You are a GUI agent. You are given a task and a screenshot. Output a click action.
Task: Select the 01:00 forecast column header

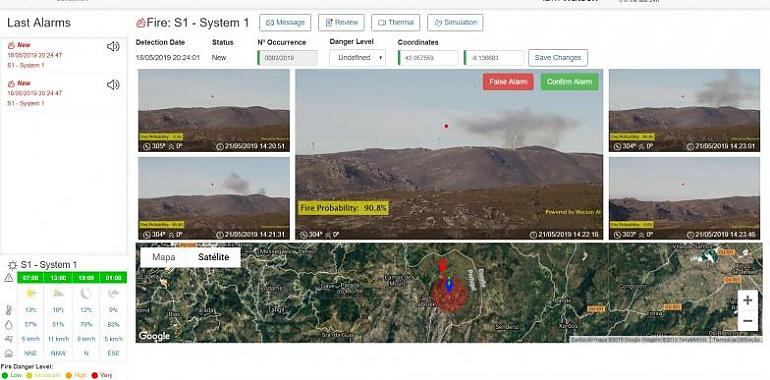(x=113, y=278)
